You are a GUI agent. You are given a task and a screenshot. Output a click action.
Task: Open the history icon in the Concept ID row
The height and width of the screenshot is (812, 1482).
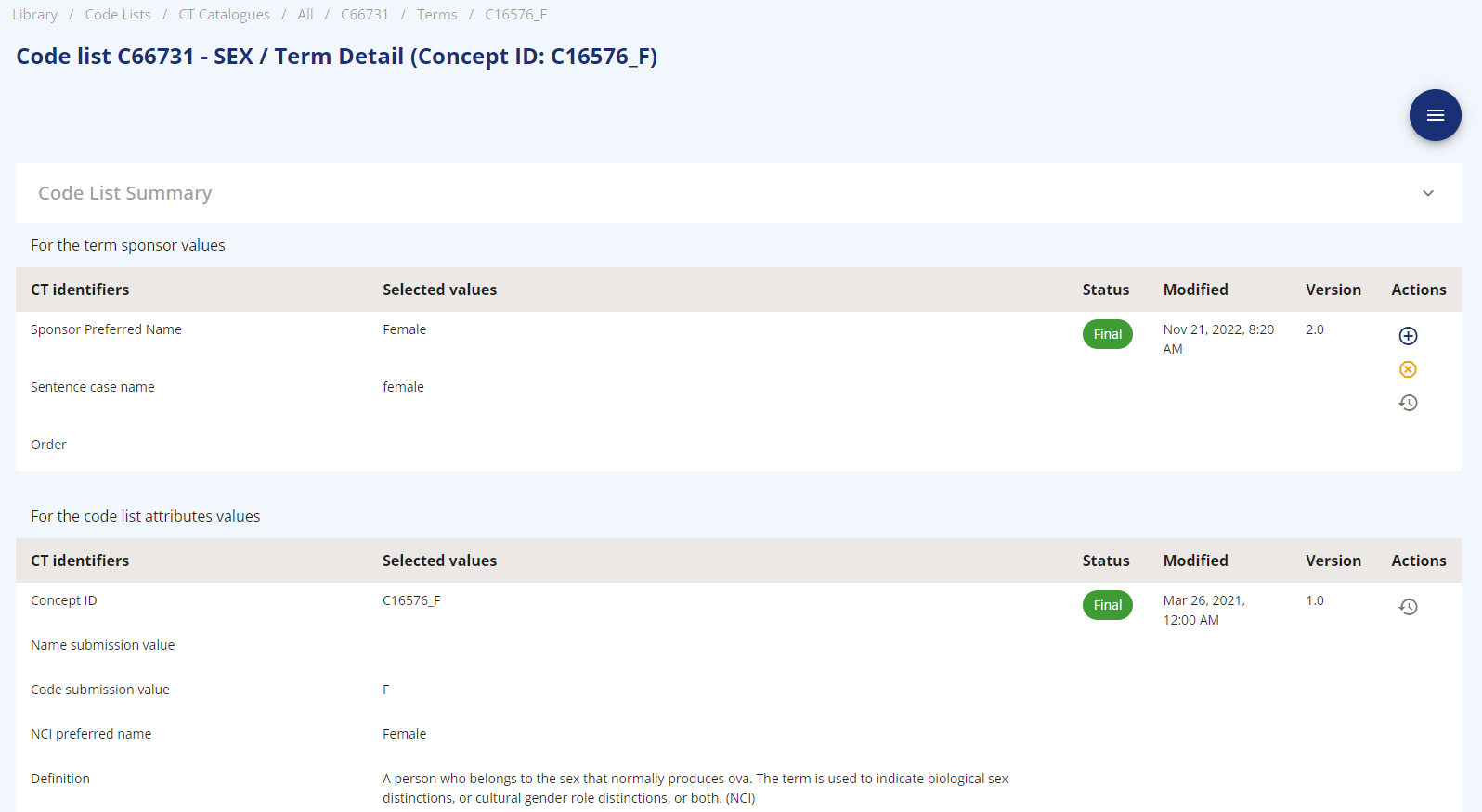tap(1408, 607)
